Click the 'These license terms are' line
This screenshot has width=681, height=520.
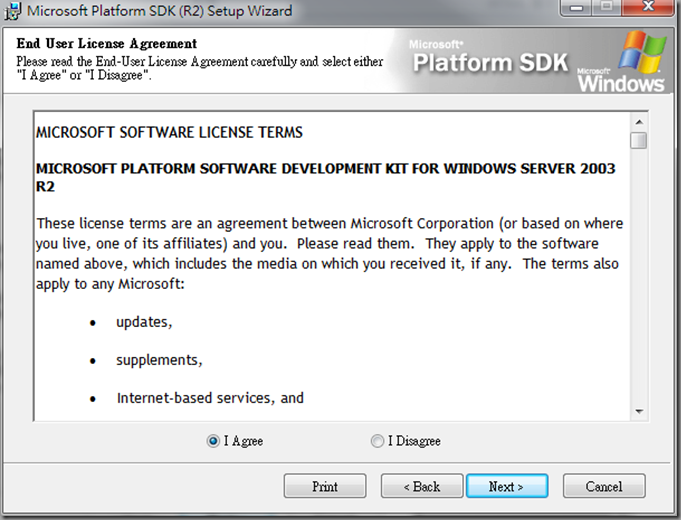coord(330,223)
